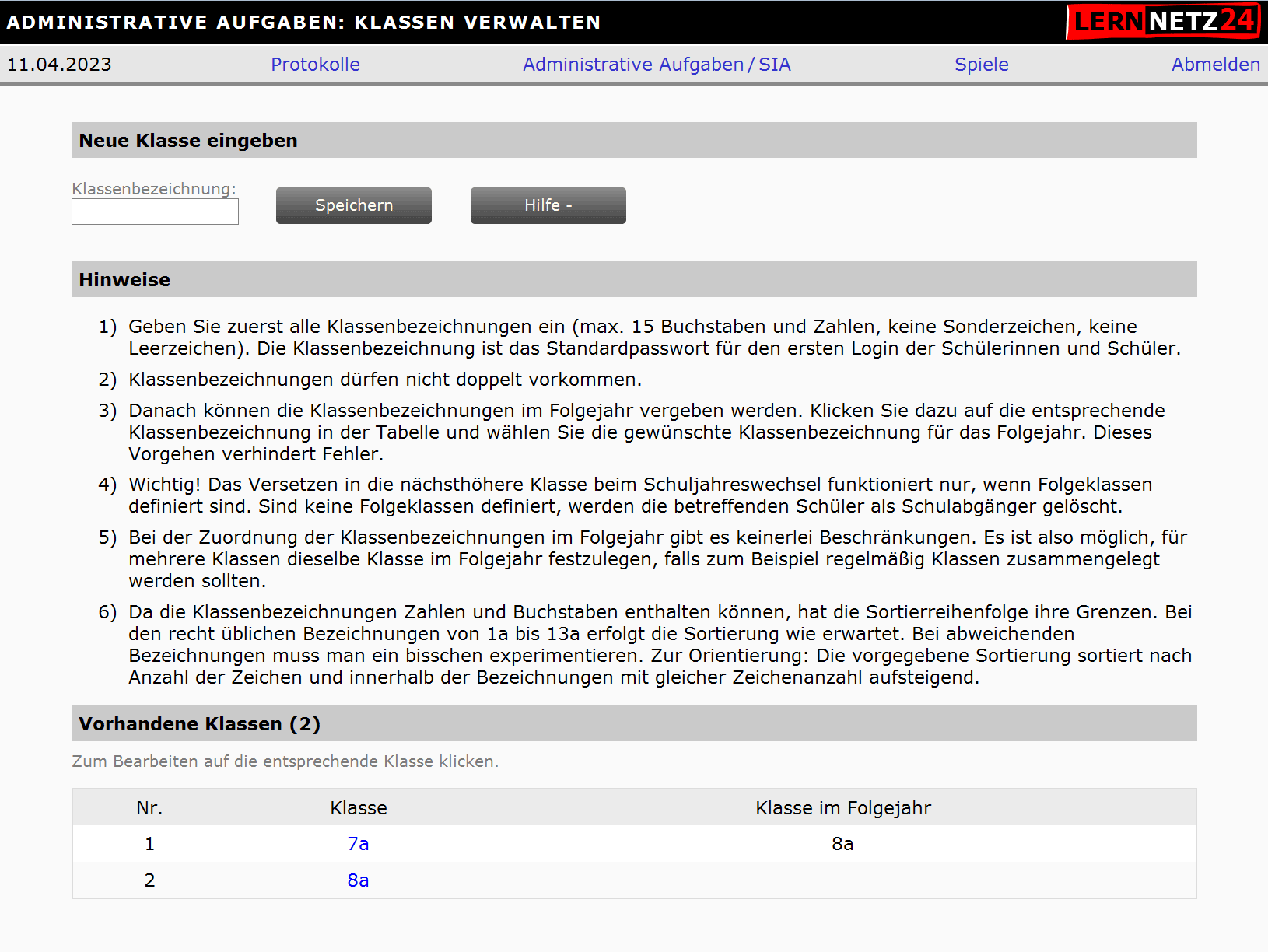1268x952 pixels.
Task: Click Abmelden to log out
Action: (x=1216, y=65)
